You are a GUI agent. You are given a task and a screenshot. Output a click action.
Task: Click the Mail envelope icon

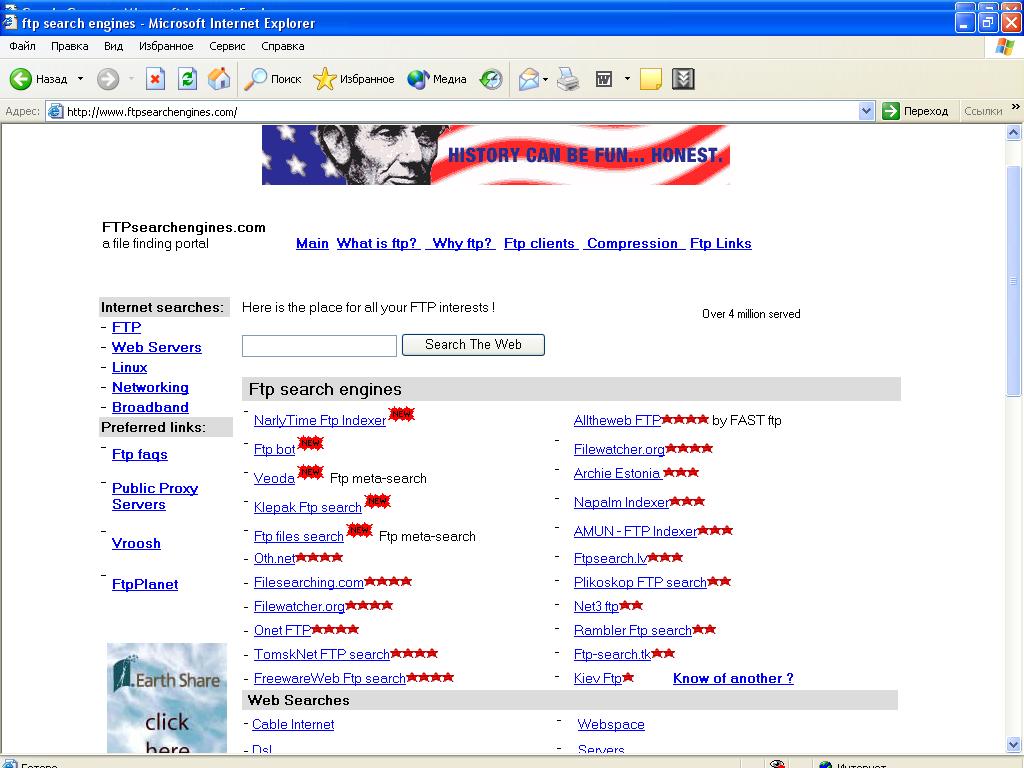coord(528,79)
